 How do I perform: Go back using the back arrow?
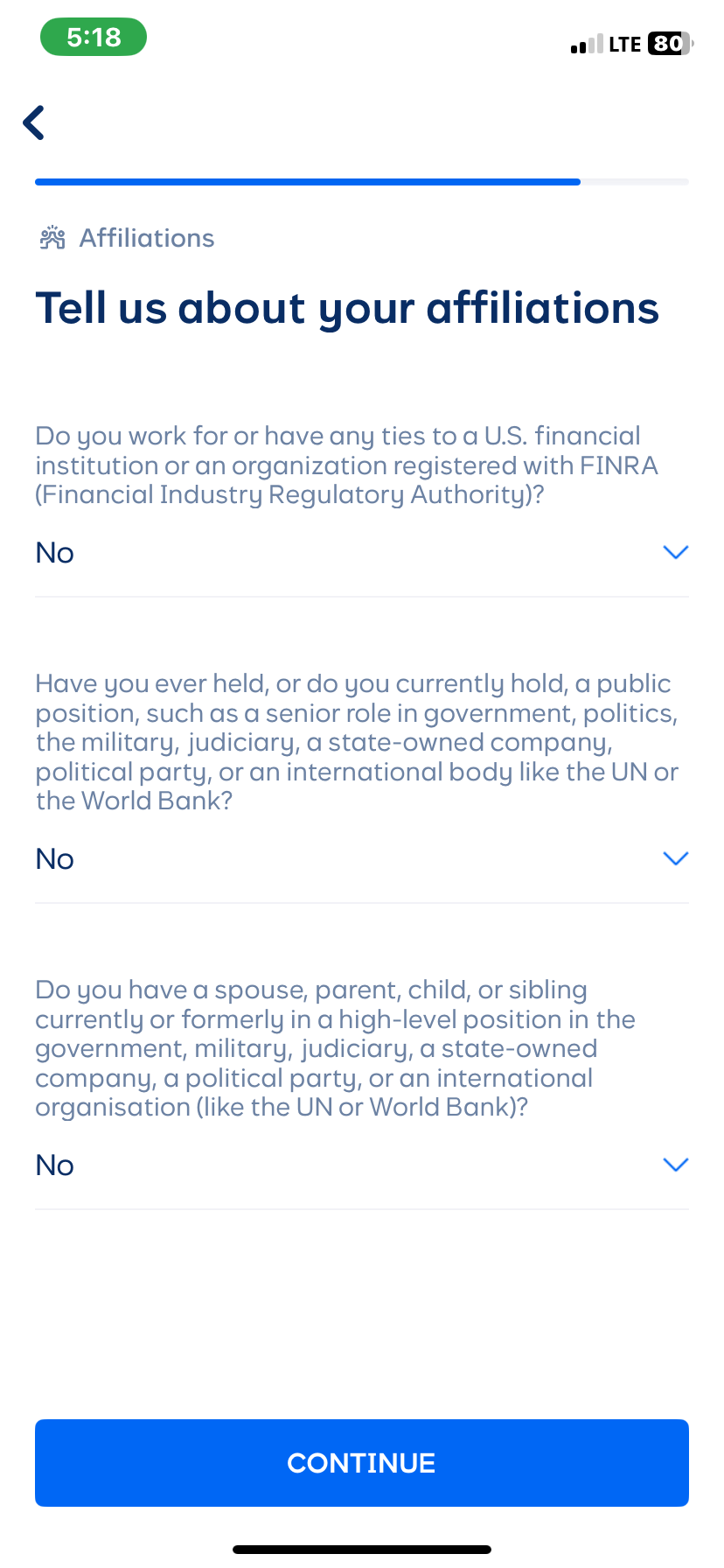click(34, 122)
